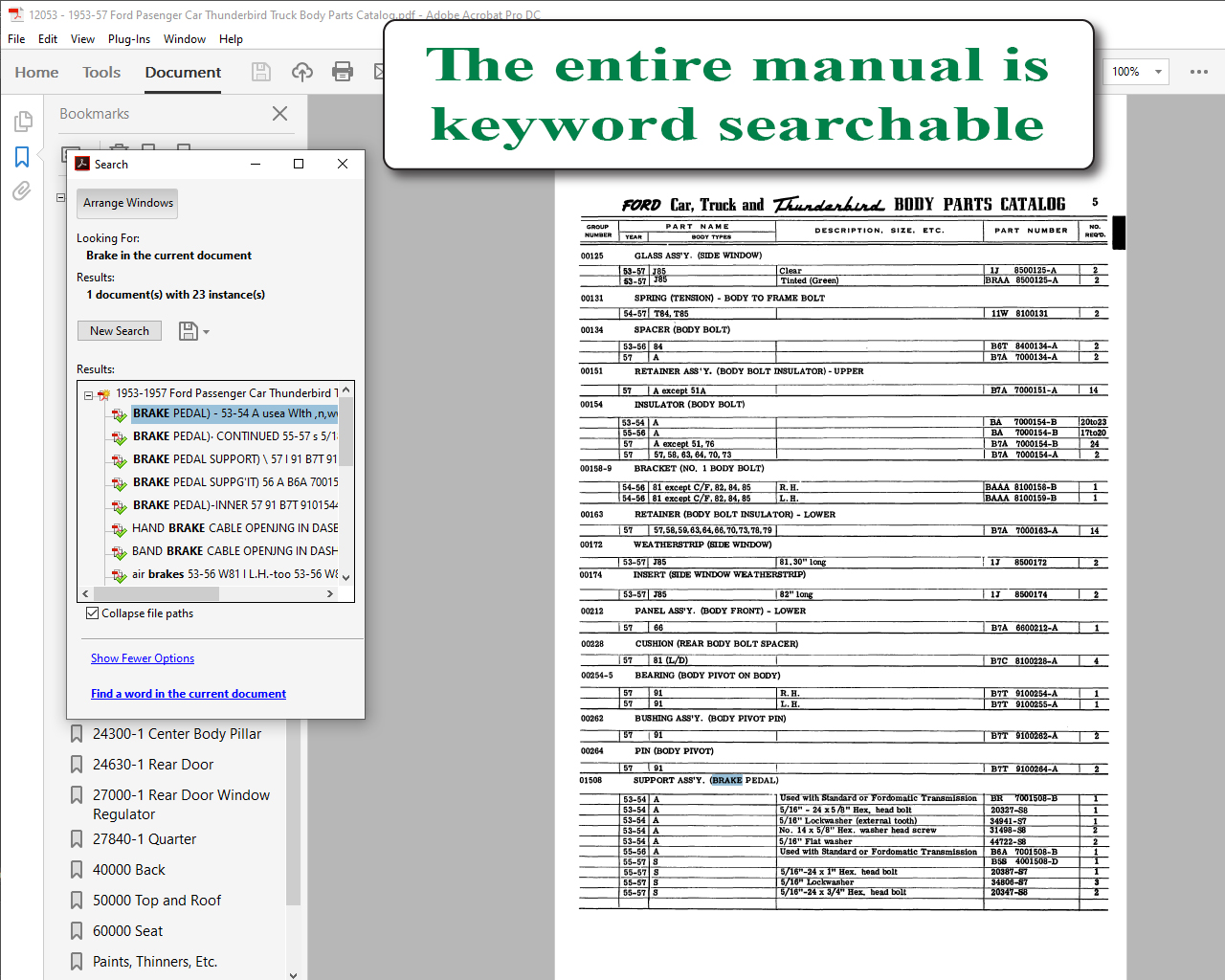Viewport: 1225px width, 980px height.
Task: Collapse the 1953-1957 Ford results tree node
Action: tap(88, 394)
